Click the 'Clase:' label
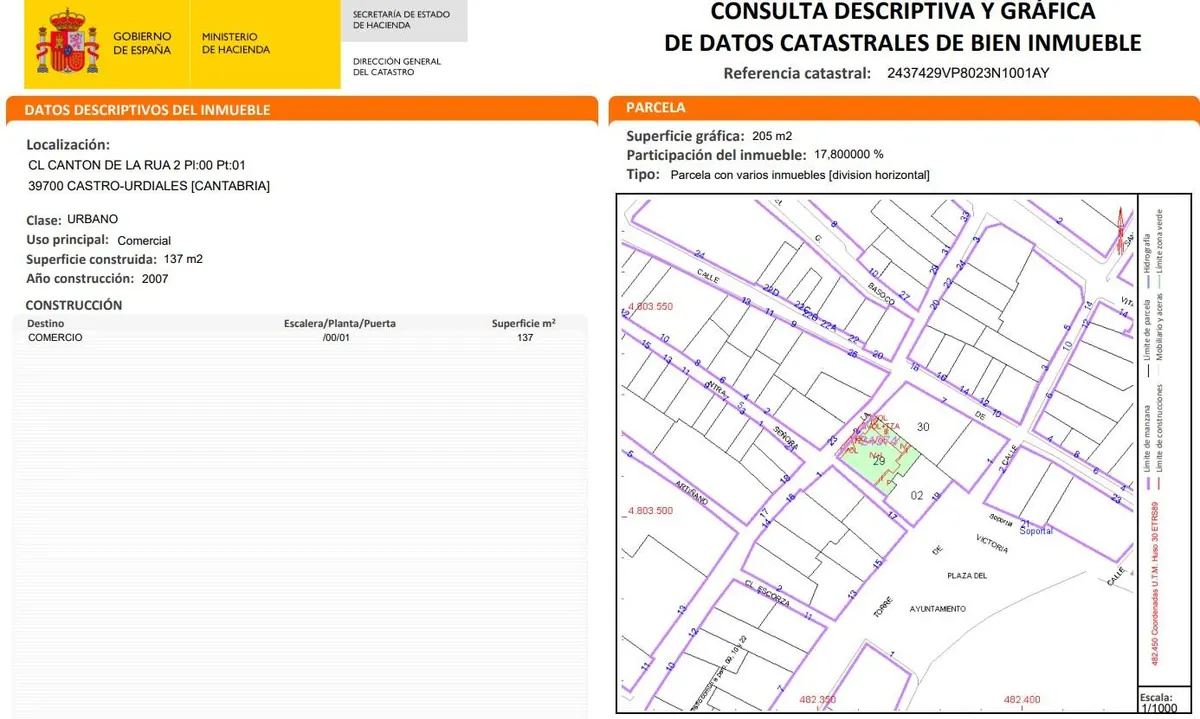The image size is (1200, 719). (x=44, y=219)
